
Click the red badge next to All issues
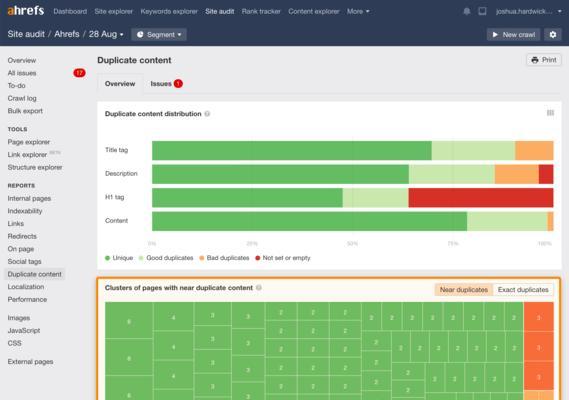click(79, 73)
